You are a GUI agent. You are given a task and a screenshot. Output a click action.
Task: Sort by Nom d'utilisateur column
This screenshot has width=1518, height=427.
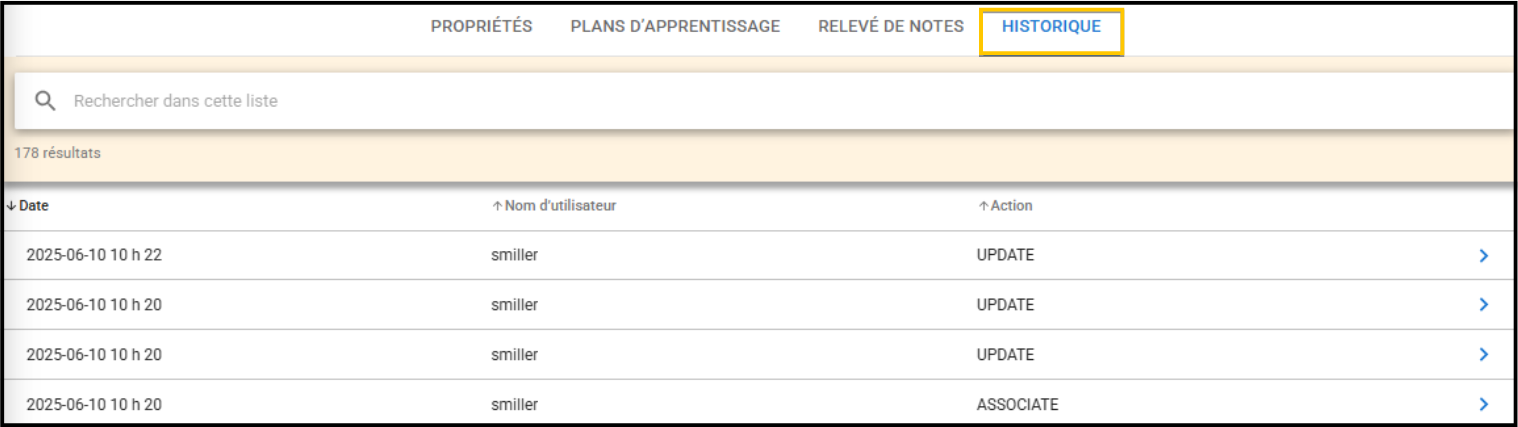pyautogui.click(x=553, y=206)
